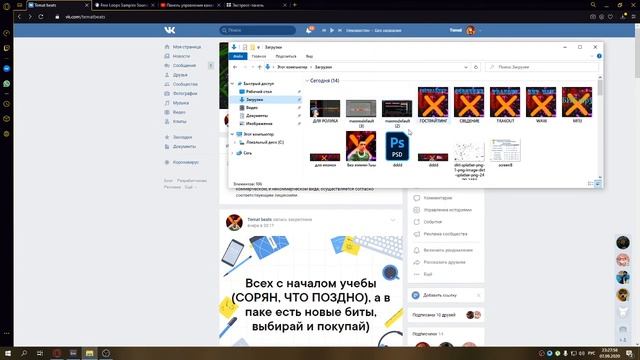The width and height of the screenshot is (640, 360).
Task: Collapse the Быстрый доступ tree node
Action: [x=233, y=84]
